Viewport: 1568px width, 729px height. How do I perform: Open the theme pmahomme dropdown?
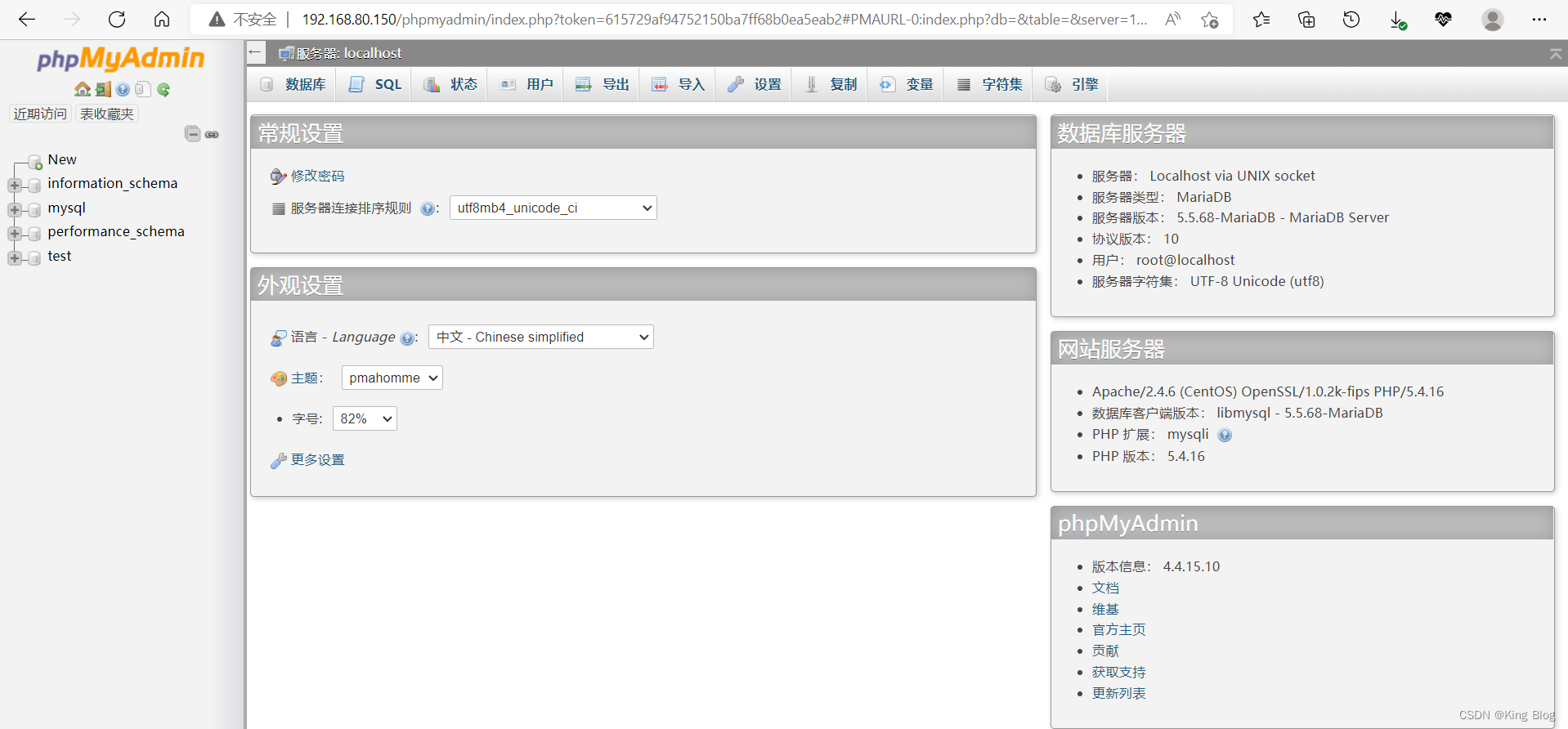click(392, 378)
